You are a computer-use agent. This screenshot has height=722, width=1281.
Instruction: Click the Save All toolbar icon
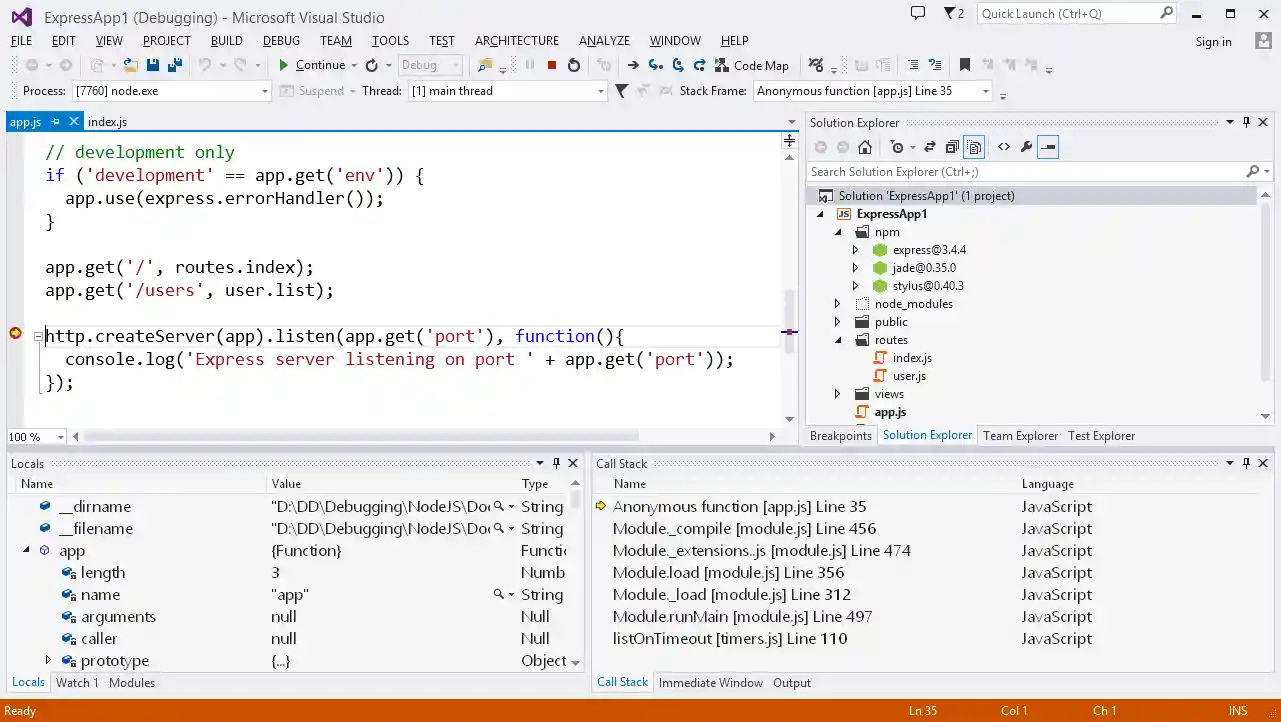(x=174, y=65)
